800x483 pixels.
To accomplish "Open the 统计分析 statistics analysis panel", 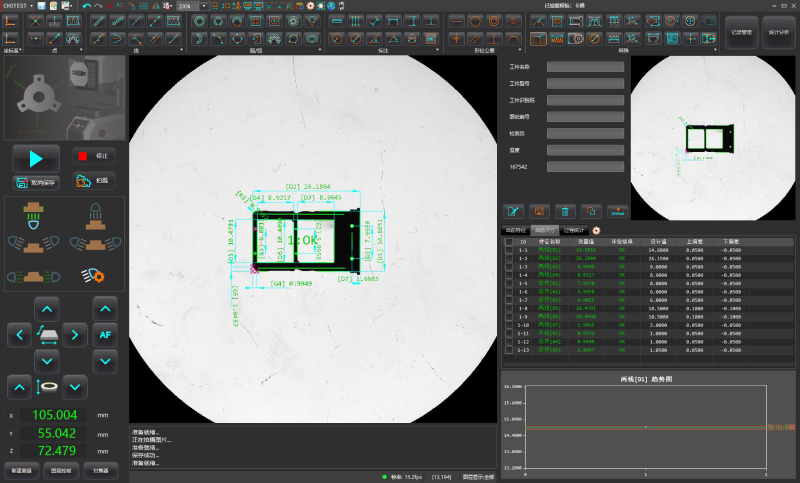I will pos(777,32).
